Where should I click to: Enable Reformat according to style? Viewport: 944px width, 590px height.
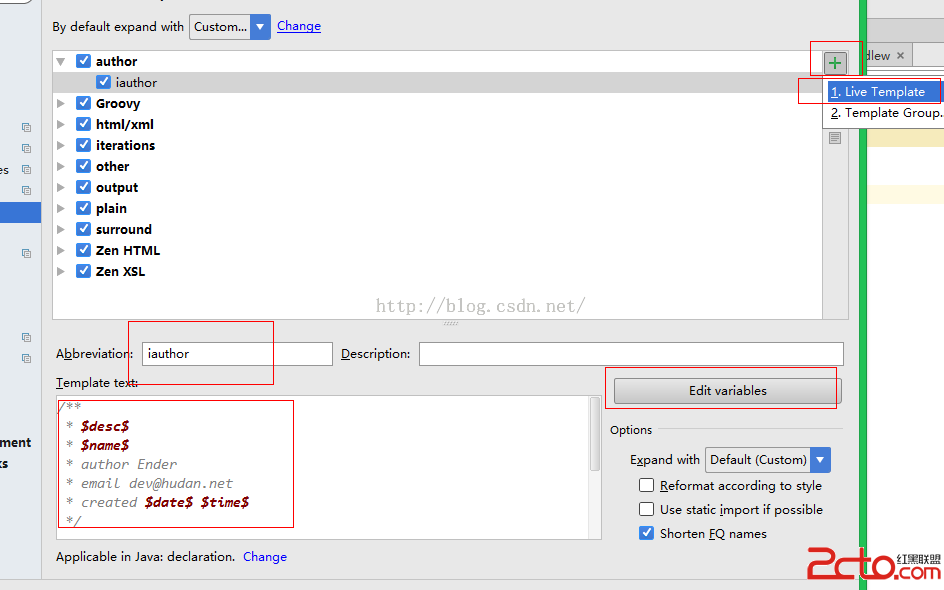647,485
